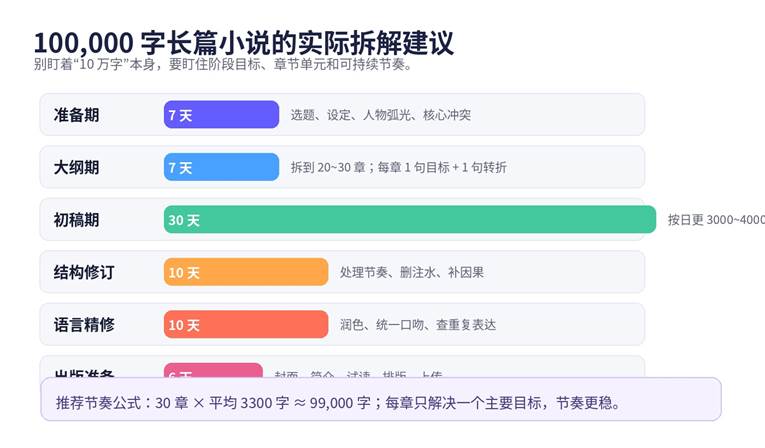Click the slide title about 100,000 字长篇小说

(243, 43)
